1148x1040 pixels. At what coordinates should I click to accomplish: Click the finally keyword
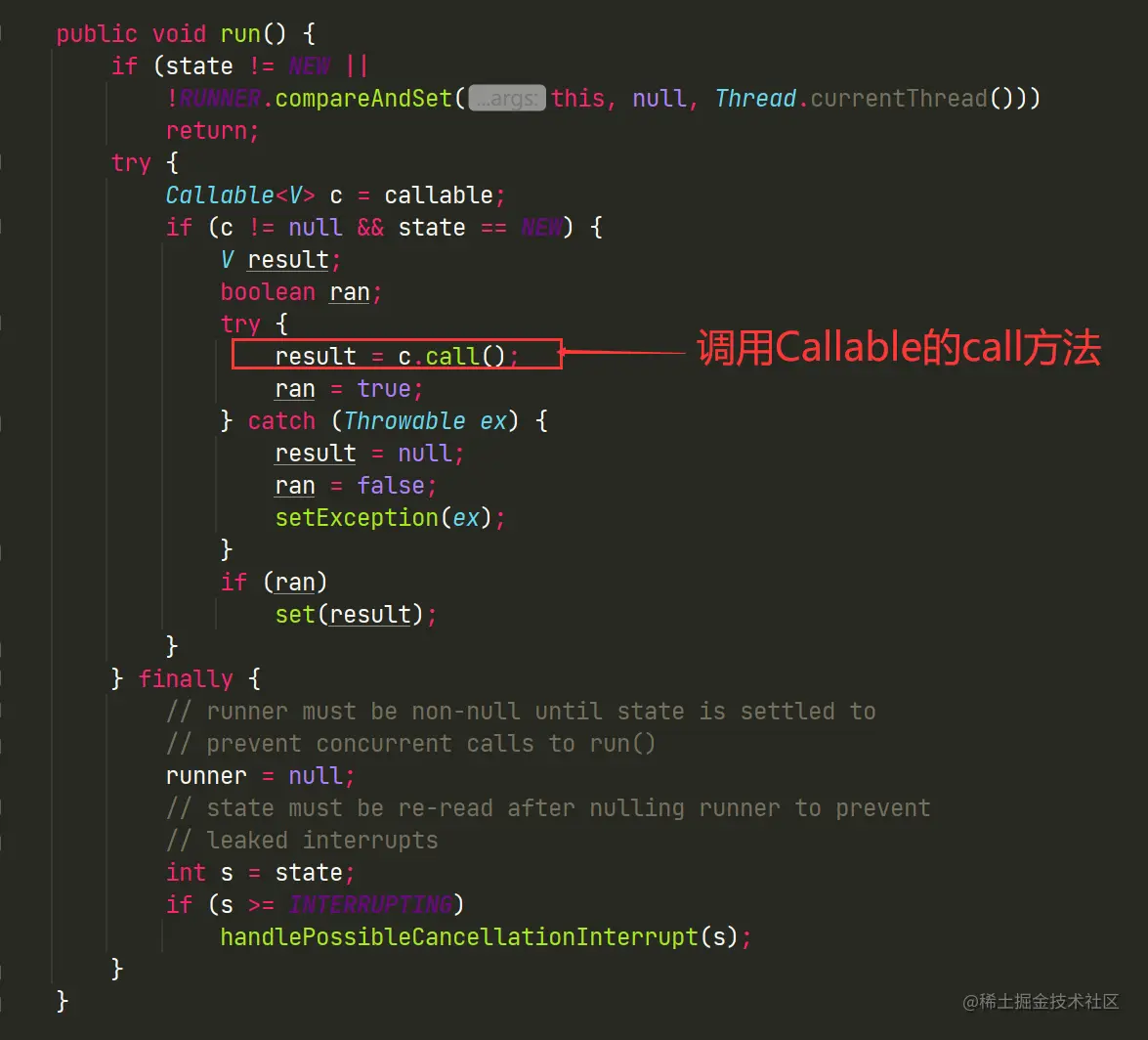pos(186,679)
